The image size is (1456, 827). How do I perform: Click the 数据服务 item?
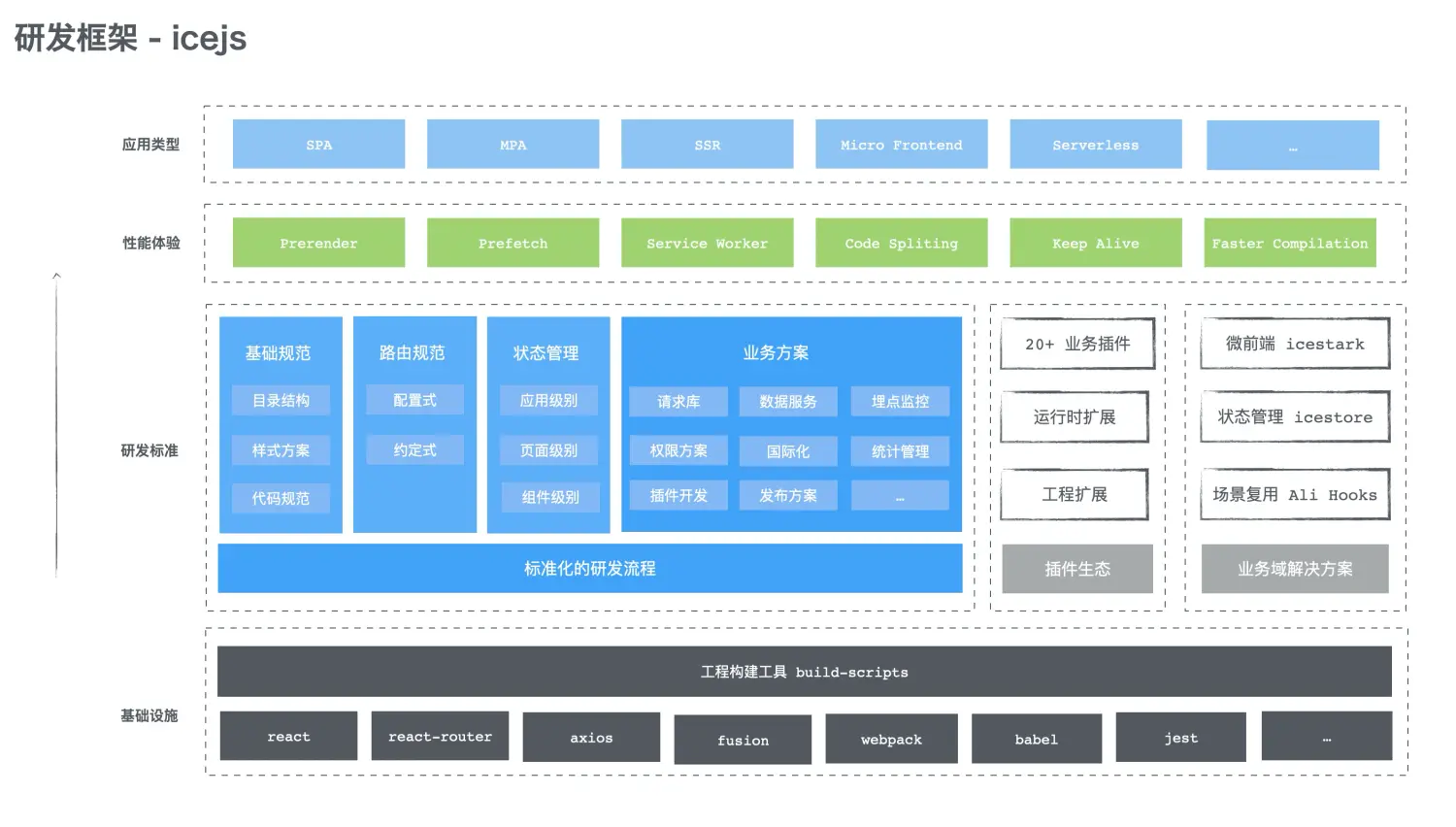pos(788,401)
